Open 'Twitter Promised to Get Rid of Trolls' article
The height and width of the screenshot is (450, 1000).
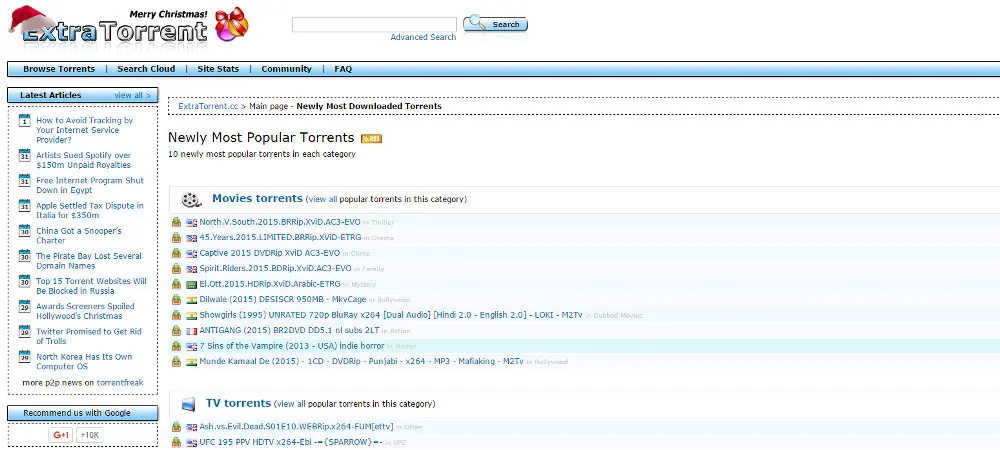(89, 336)
